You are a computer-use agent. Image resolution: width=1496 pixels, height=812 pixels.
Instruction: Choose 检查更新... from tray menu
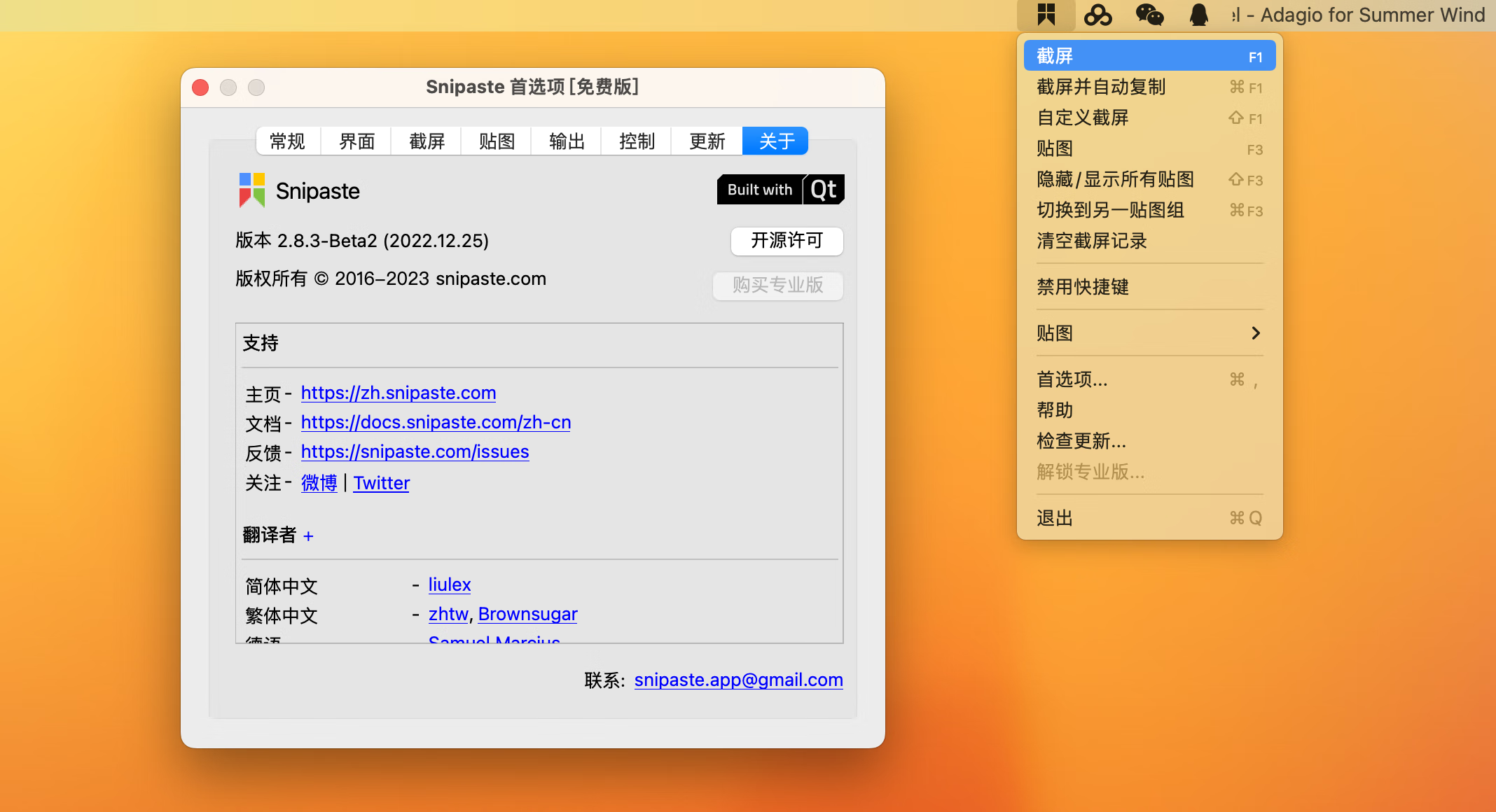[x=1081, y=441]
